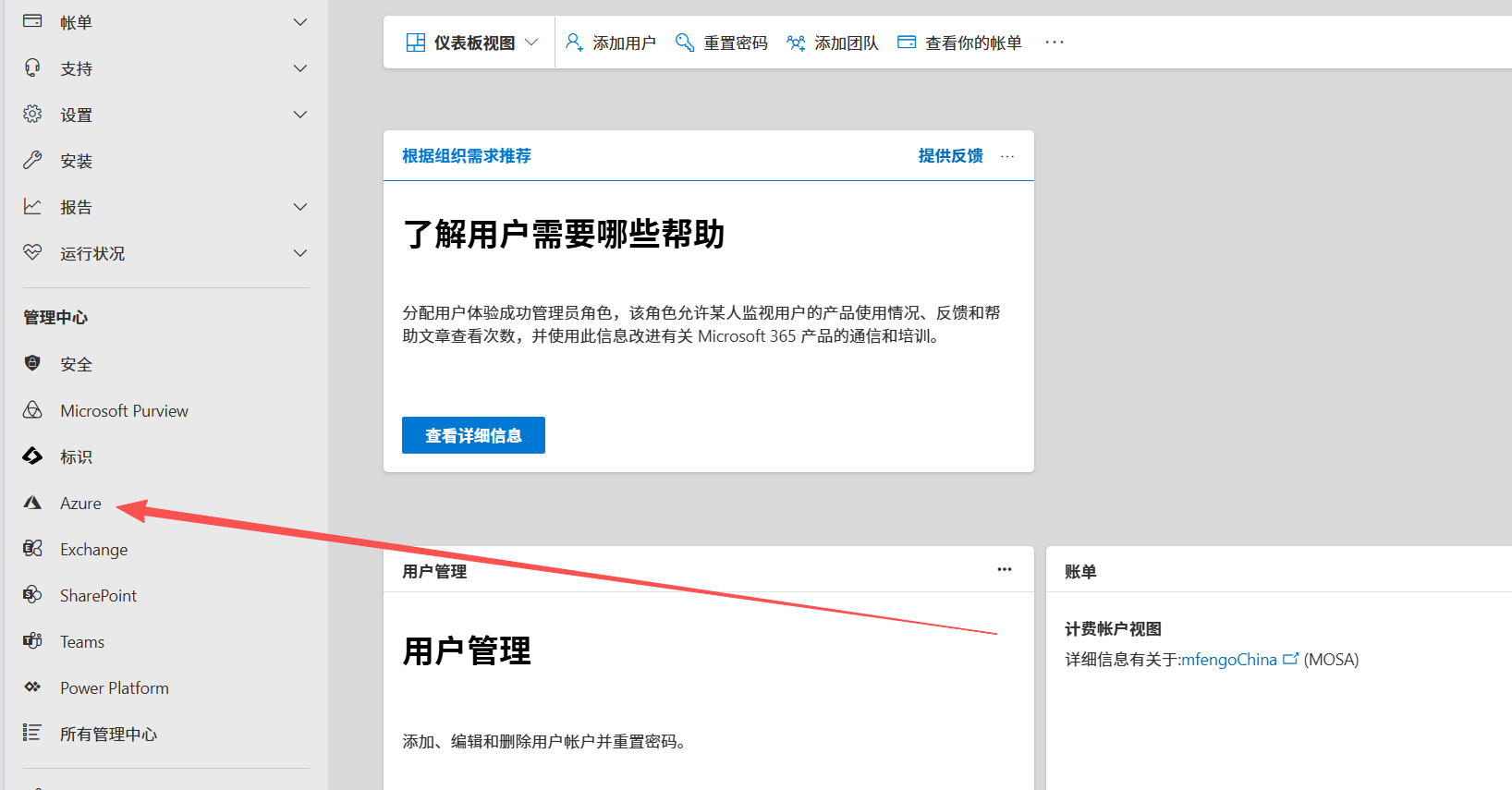Open the 用户管理 card more options
Viewport: 1512px width, 790px height.
1004,570
